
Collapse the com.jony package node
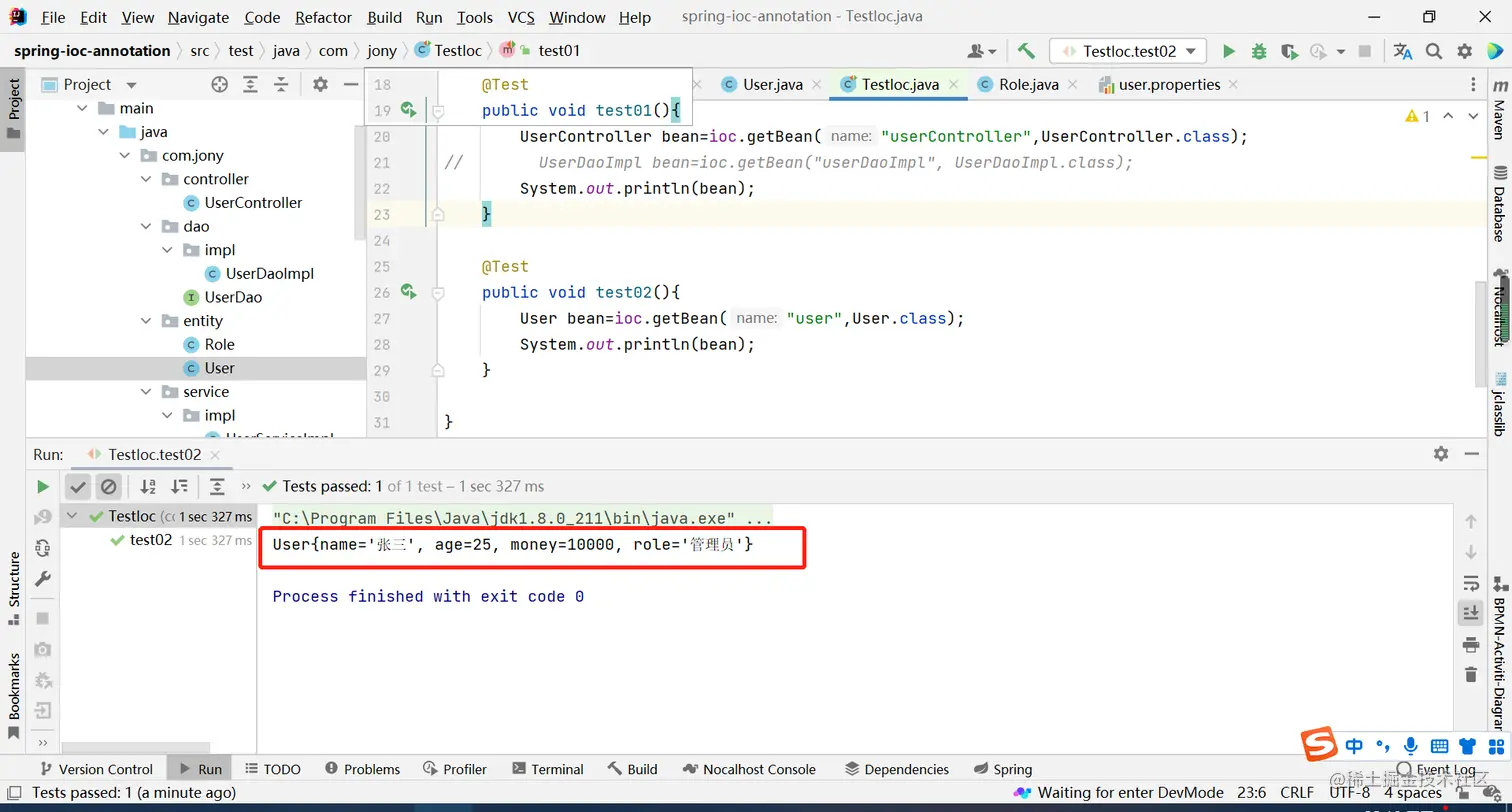pos(125,156)
